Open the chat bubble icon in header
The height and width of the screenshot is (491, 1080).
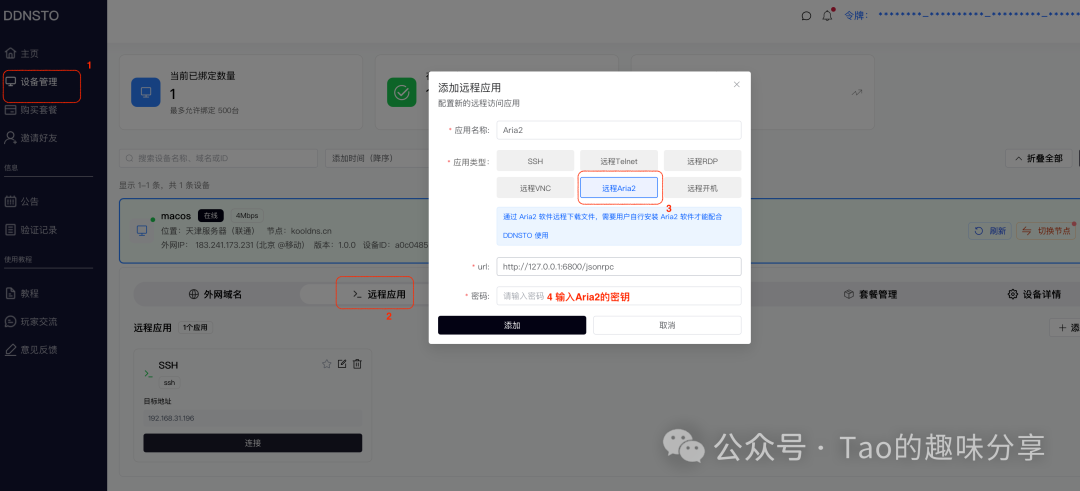[x=807, y=16]
